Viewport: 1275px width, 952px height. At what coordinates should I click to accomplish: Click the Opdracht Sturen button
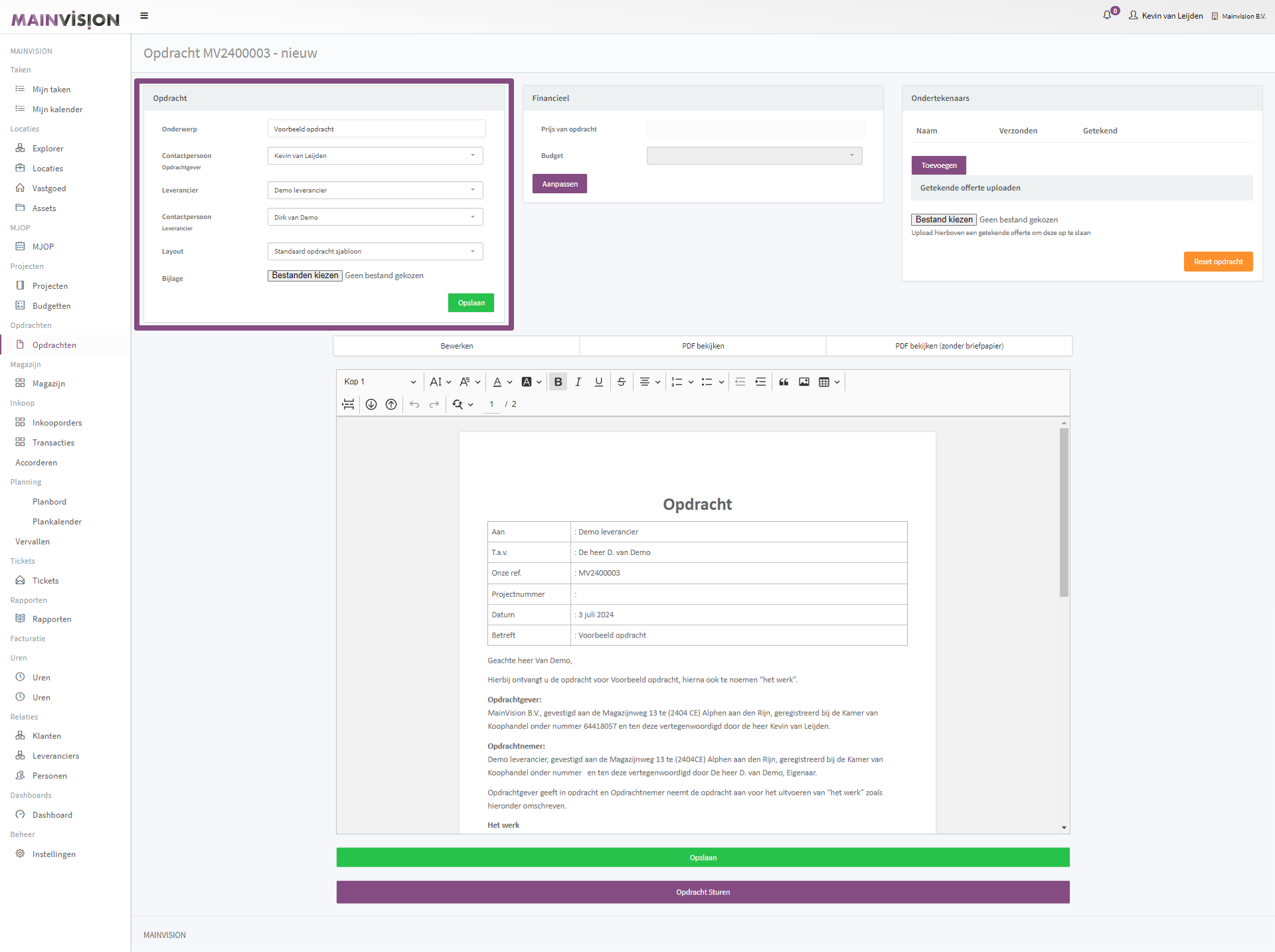[x=703, y=892]
